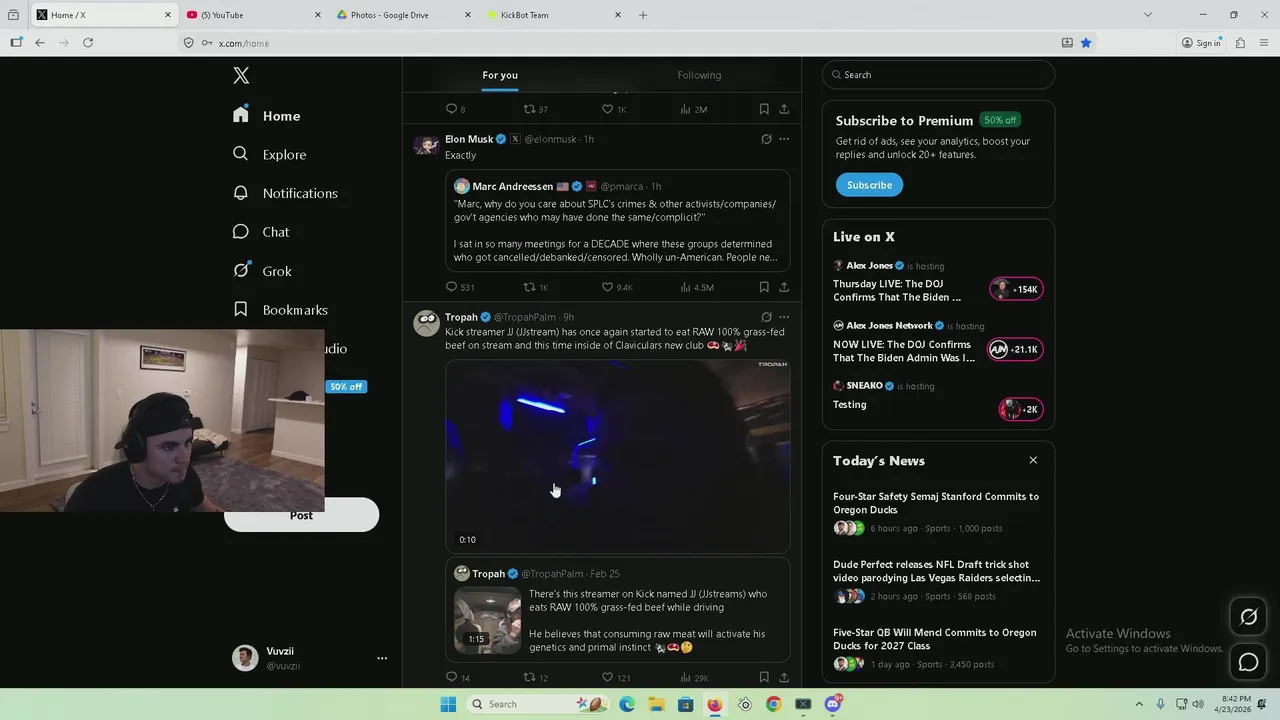Open the Explore search icon in sidebar

(241, 154)
